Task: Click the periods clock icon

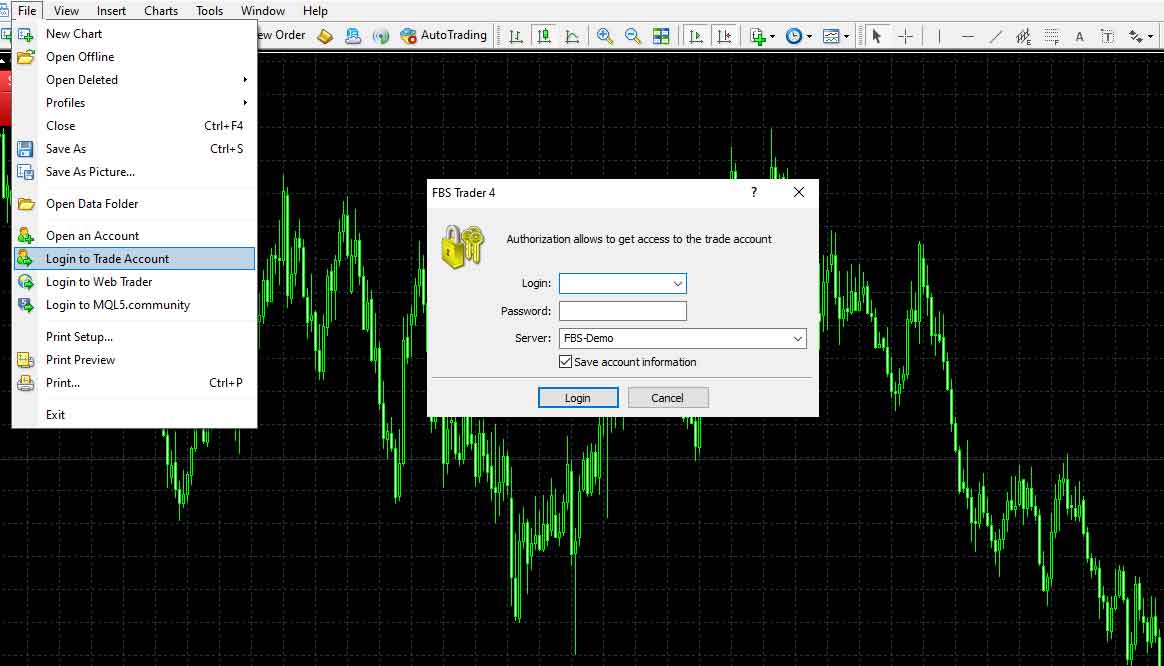Action: (794, 36)
